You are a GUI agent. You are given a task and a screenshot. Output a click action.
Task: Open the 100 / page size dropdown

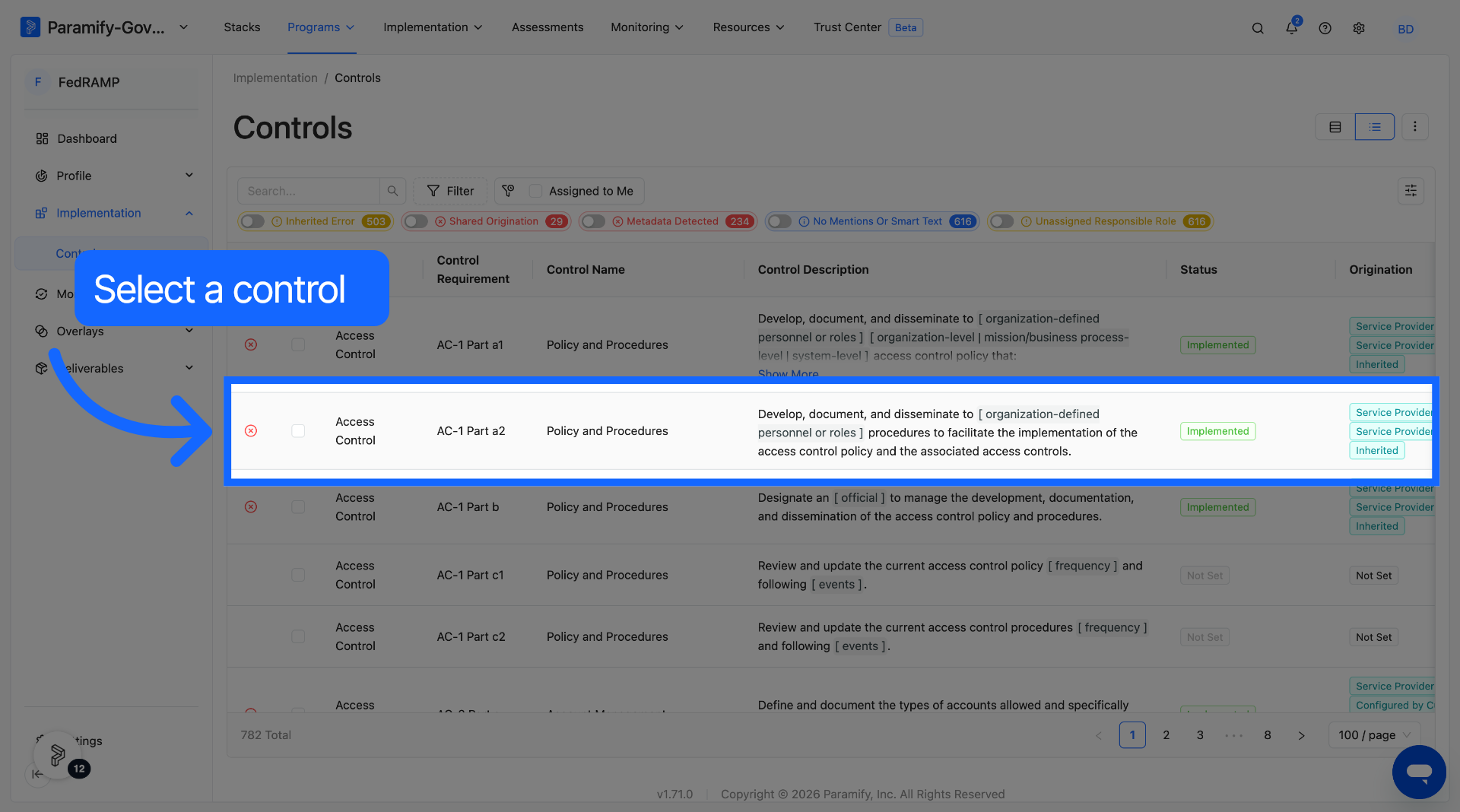(x=1374, y=735)
